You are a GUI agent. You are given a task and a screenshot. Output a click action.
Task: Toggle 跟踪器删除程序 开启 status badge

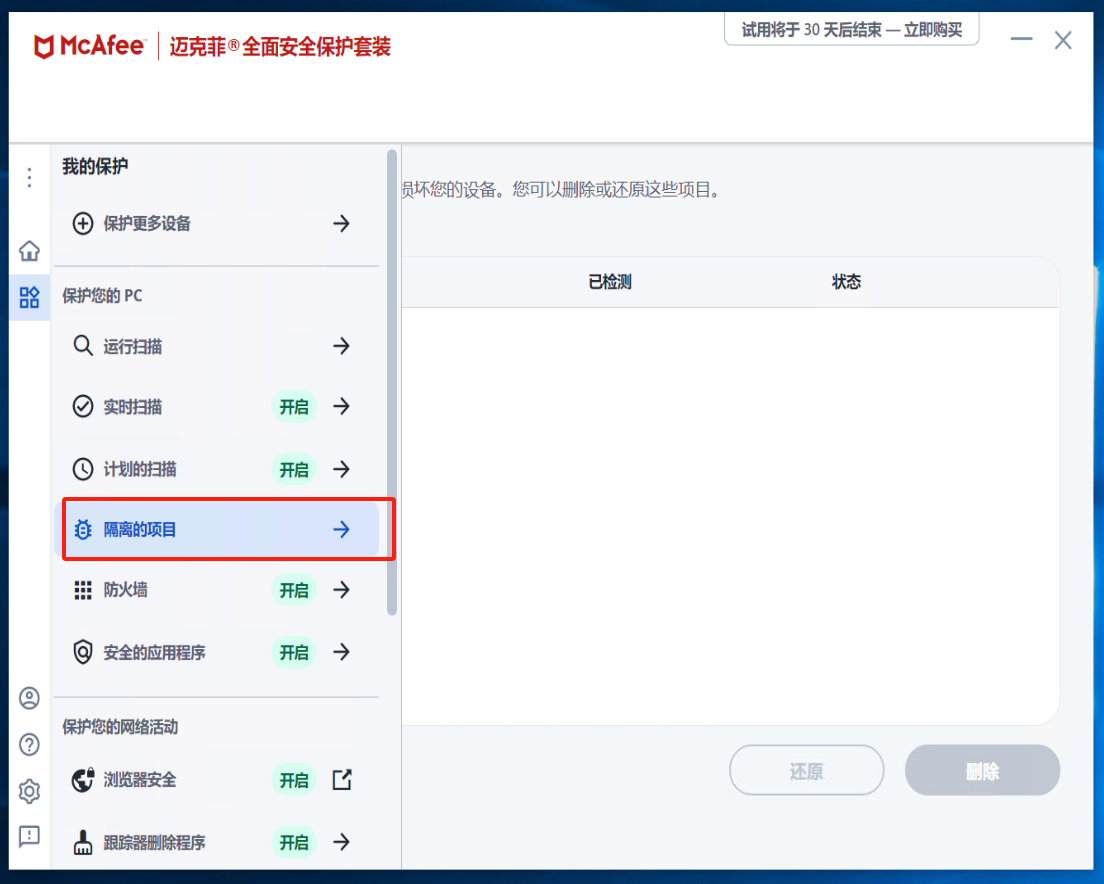tap(294, 842)
